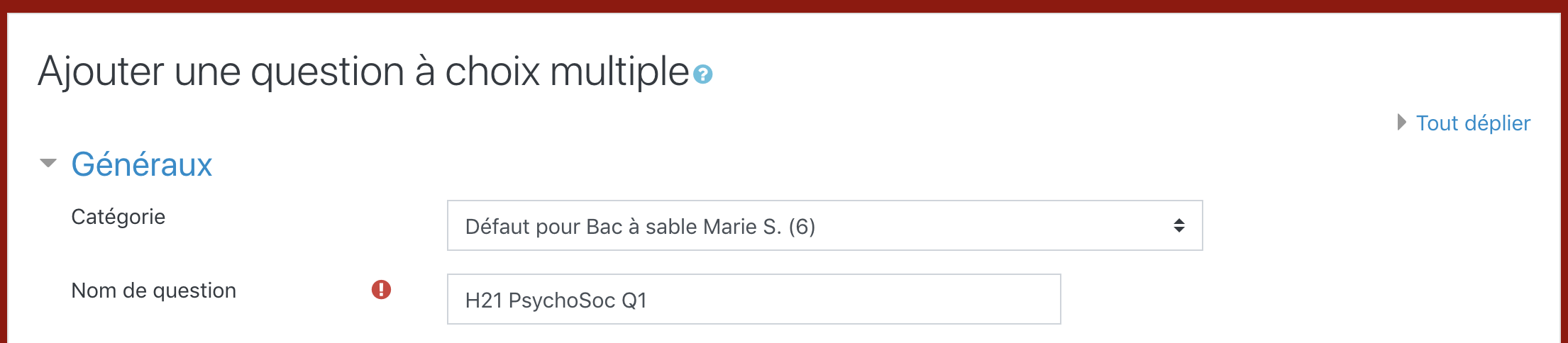Image resolution: width=1568 pixels, height=343 pixels.
Task: Click the H21 PsychoSoc Q1 text
Action: 556,300
